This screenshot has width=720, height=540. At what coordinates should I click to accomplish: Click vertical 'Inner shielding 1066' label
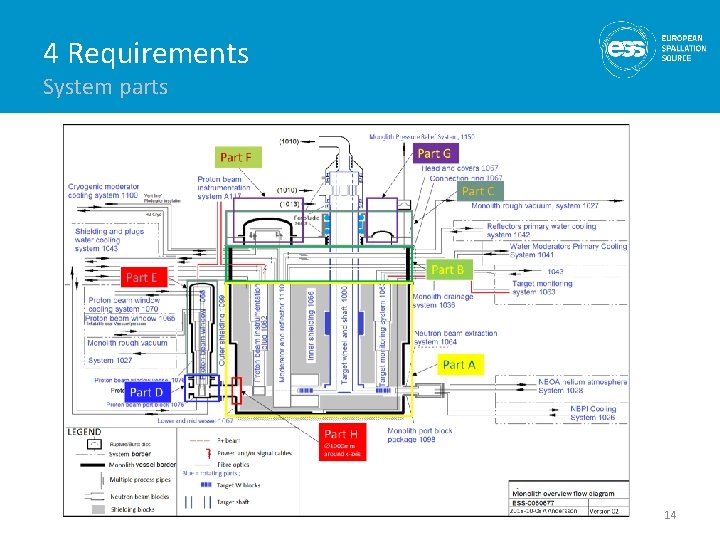311,326
